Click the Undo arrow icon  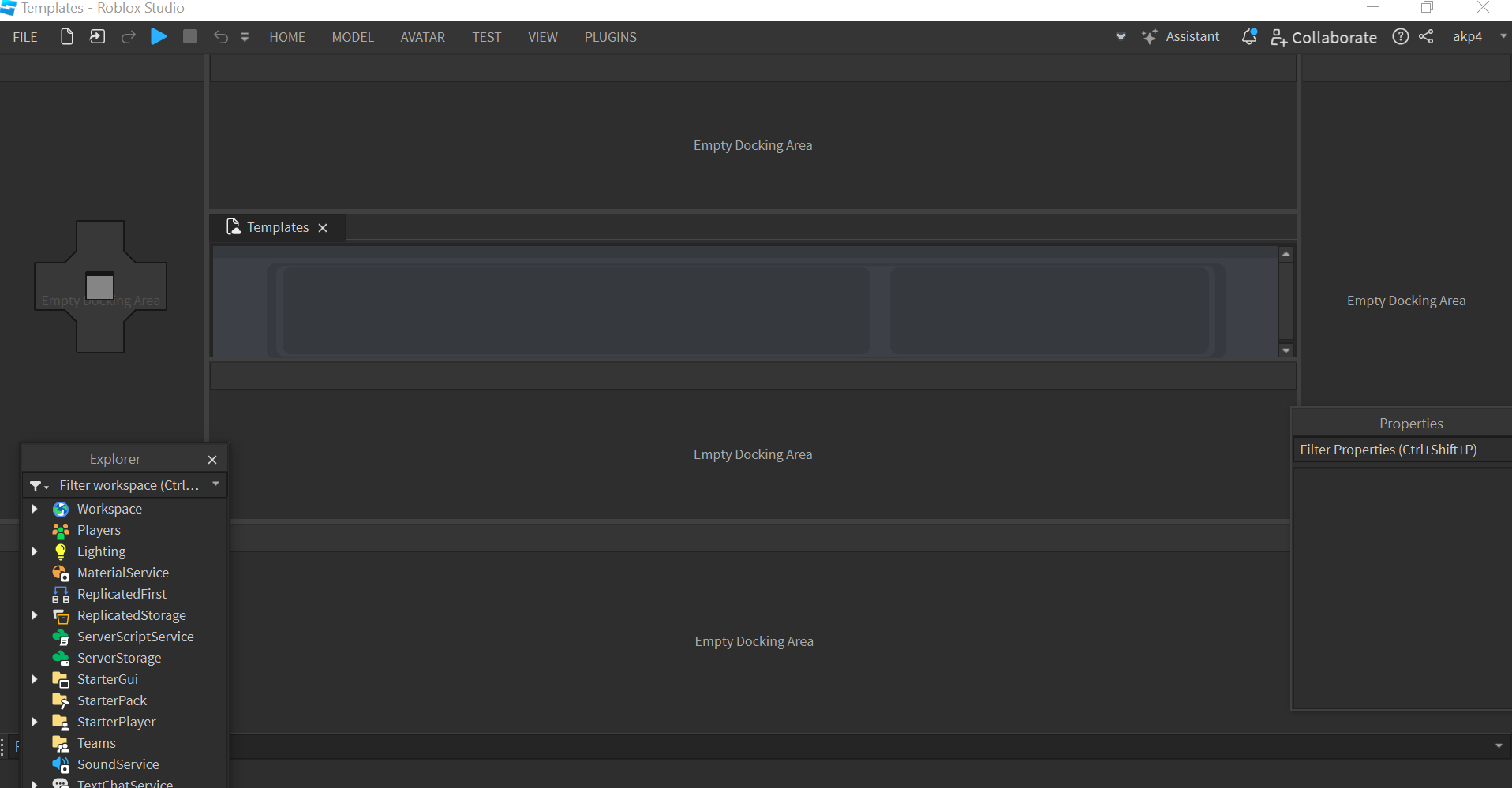pyautogui.click(x=221, y=37)
